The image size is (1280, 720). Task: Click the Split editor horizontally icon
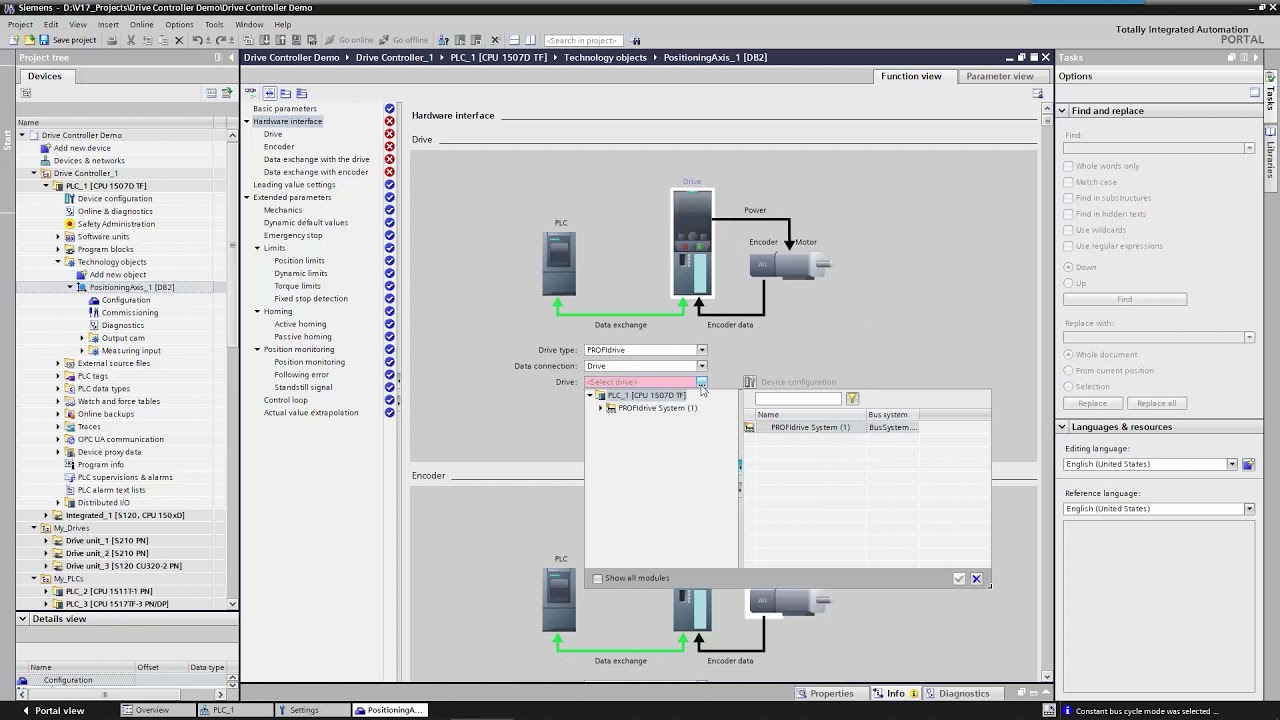click(x=514, y=40)
